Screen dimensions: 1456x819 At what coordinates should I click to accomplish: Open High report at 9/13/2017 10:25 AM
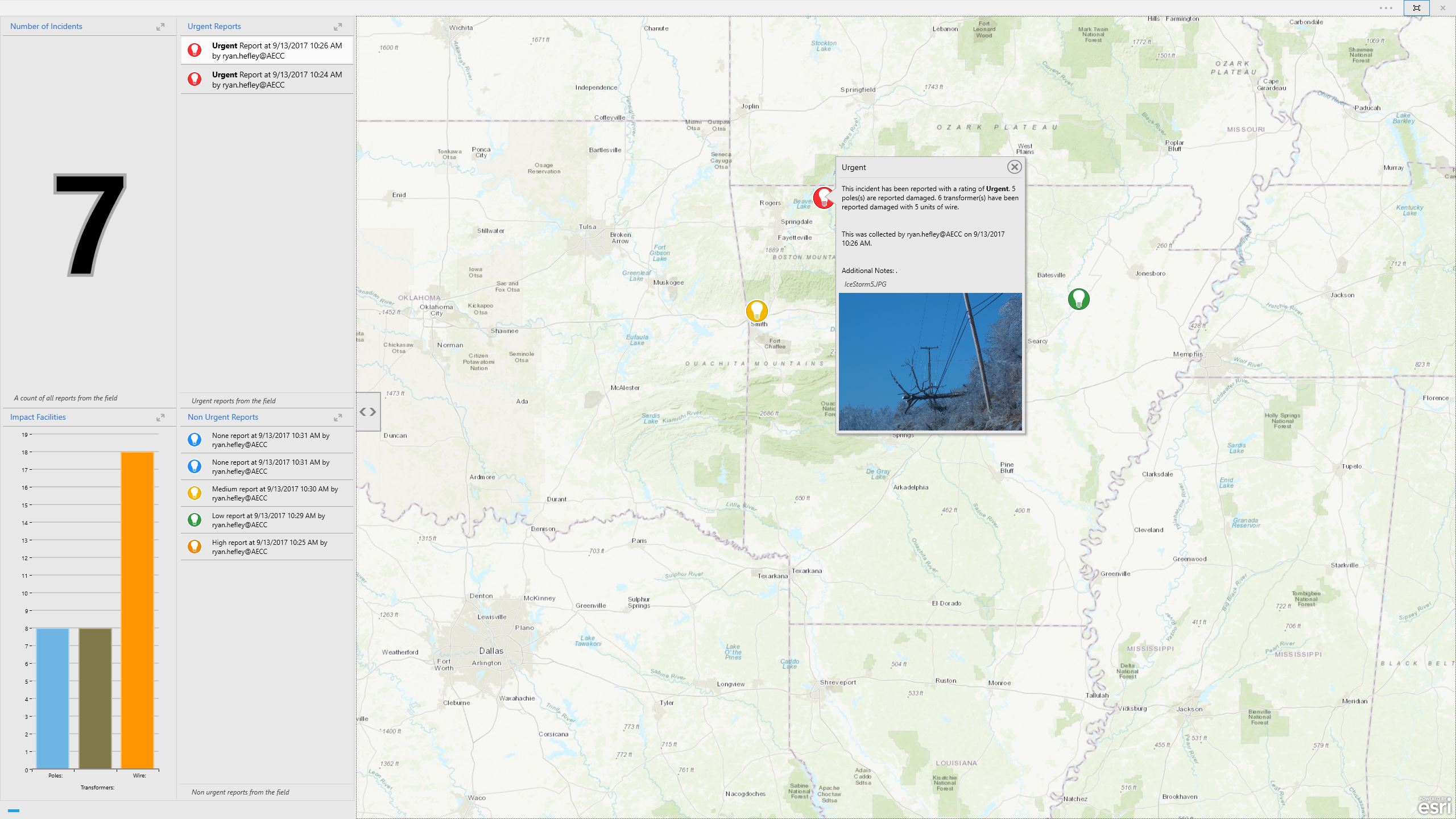pos(267,547)
